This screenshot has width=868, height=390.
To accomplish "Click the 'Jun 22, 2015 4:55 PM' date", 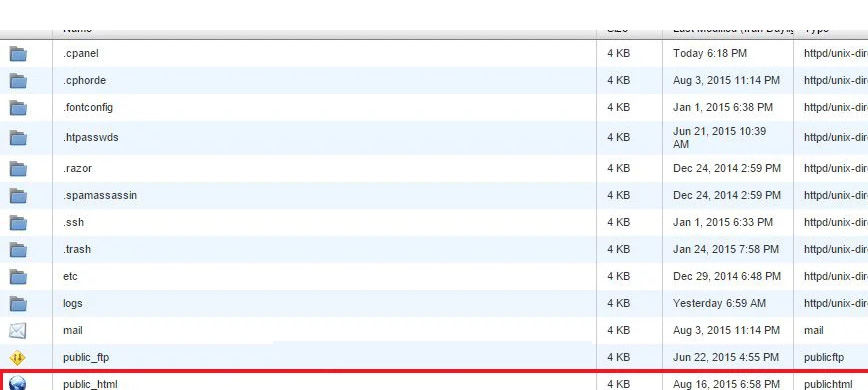I will point(726,357).
